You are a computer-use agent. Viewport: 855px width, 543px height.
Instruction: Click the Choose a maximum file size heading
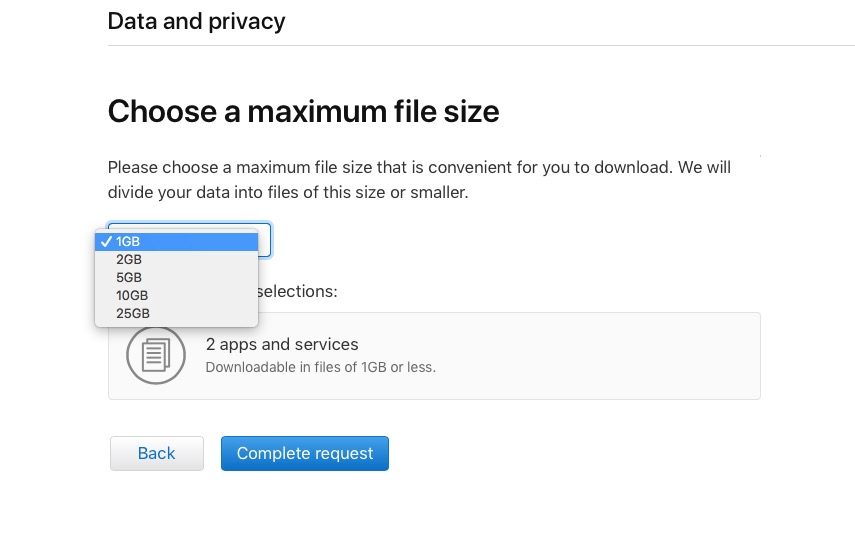303,111
